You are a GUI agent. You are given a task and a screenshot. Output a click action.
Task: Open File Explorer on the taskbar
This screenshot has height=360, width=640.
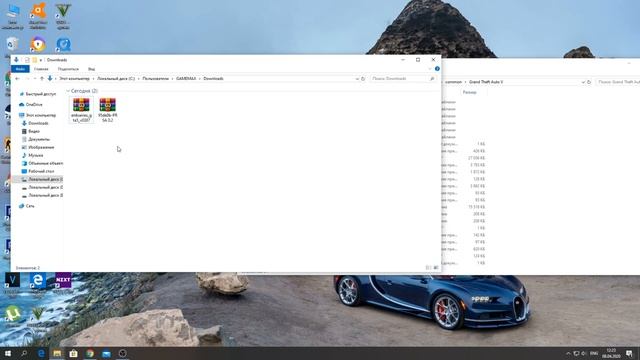tap(57, 353)
